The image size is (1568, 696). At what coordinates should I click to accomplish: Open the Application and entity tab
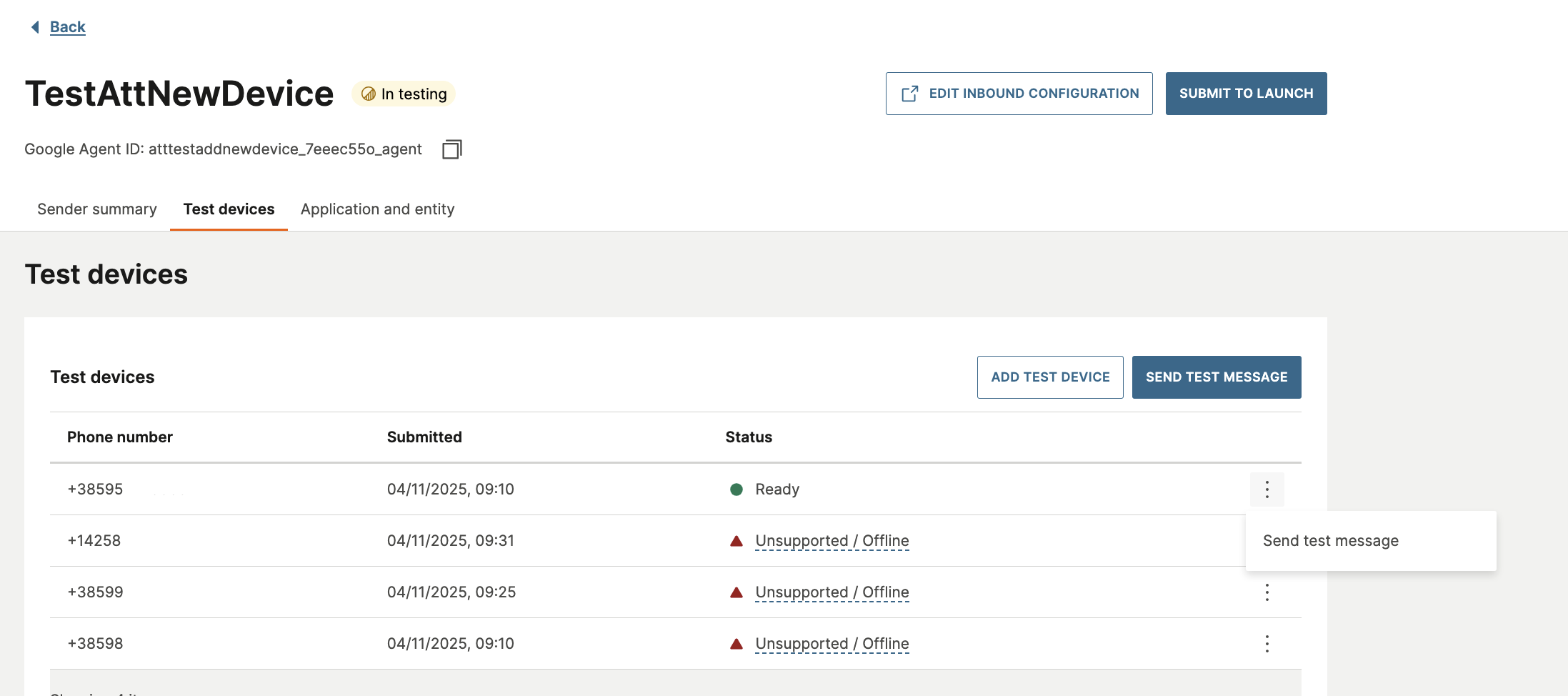pos(377,209)
